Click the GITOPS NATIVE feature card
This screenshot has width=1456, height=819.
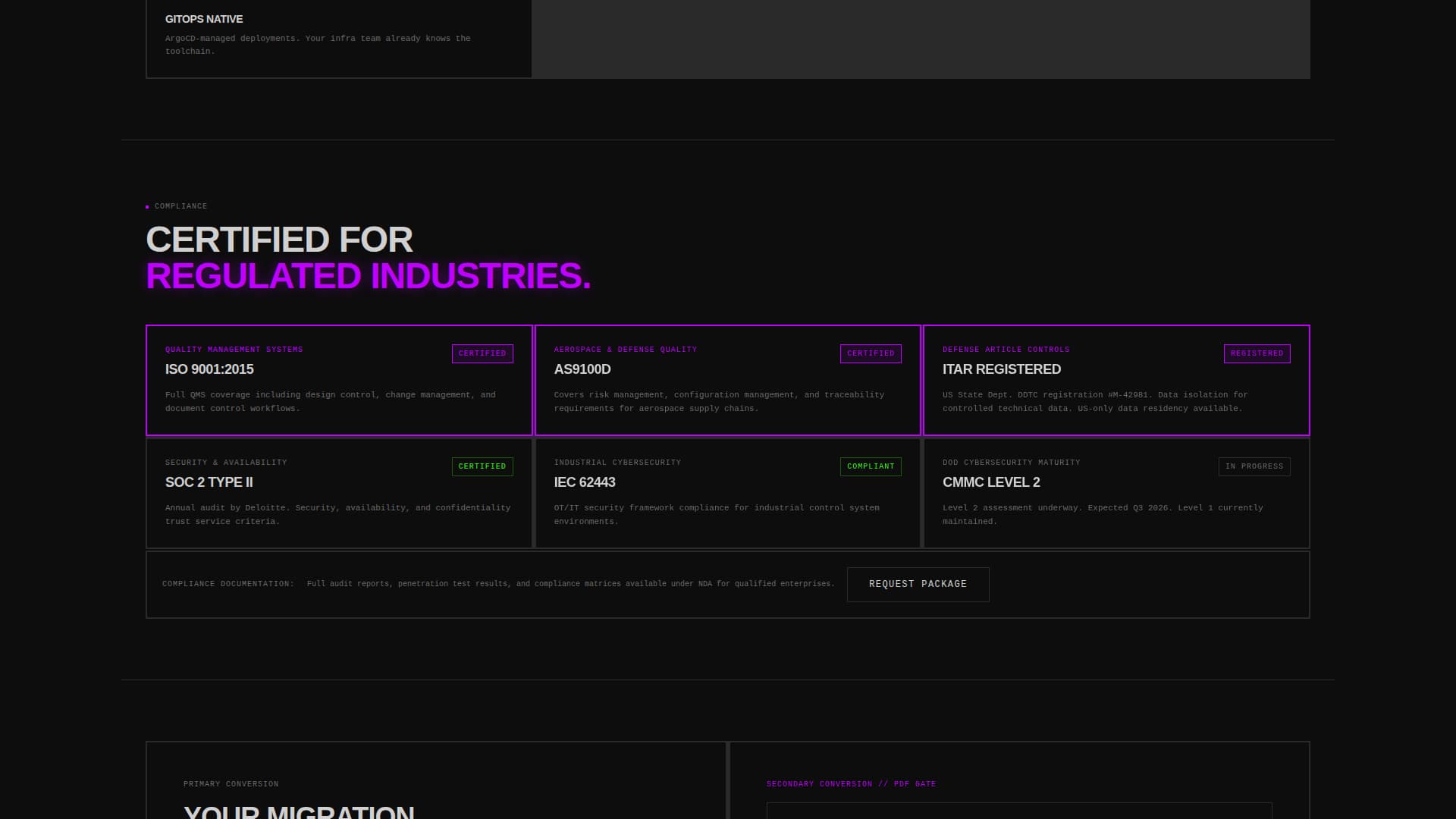point(338,38)
